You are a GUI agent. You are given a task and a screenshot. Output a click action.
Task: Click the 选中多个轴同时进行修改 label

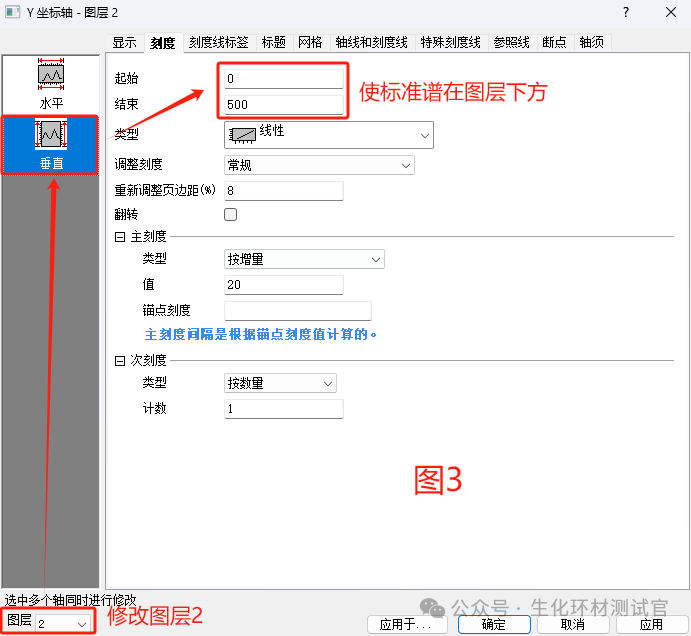71,600
